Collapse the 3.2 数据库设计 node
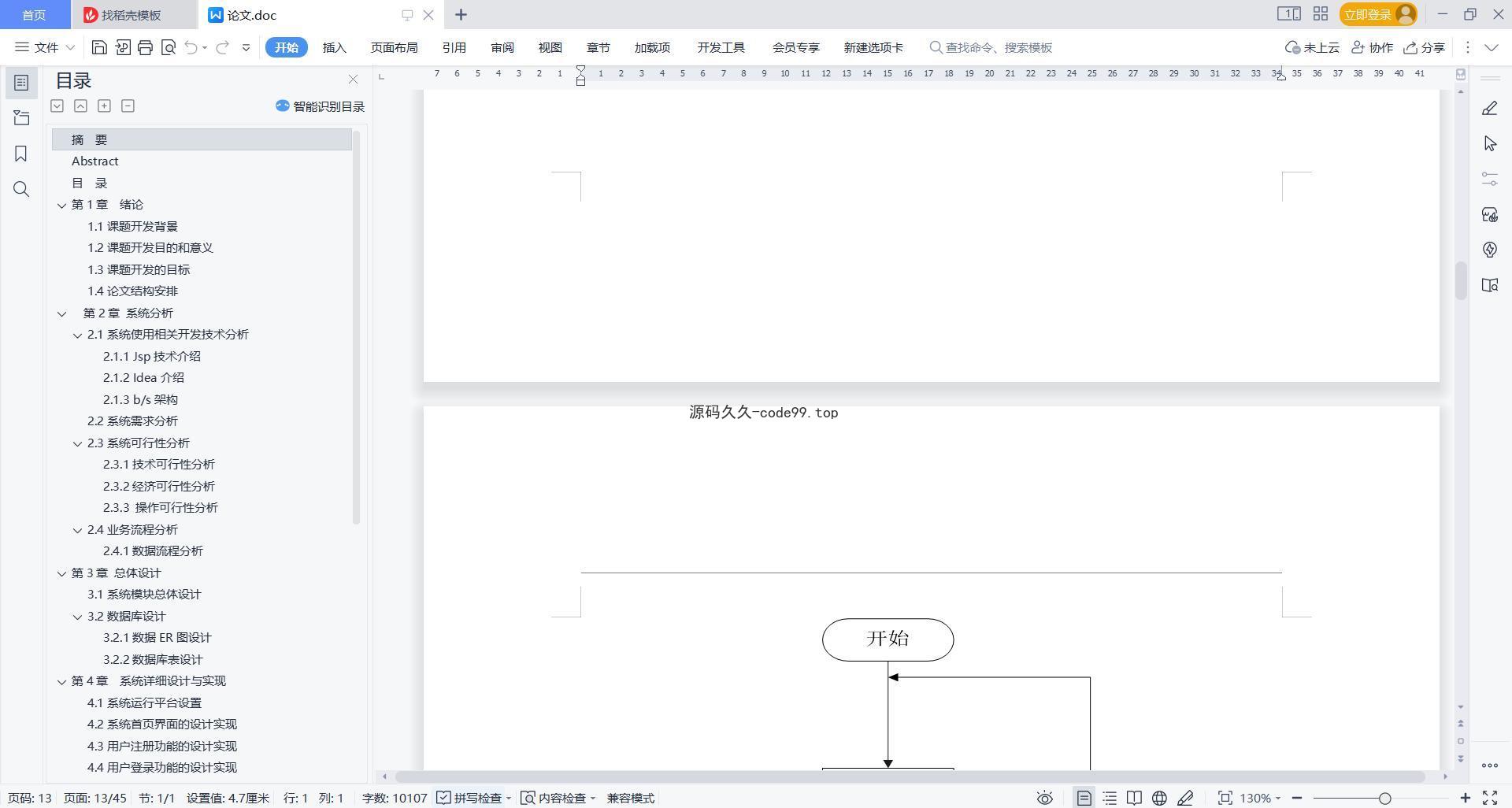 coord(78,617)
